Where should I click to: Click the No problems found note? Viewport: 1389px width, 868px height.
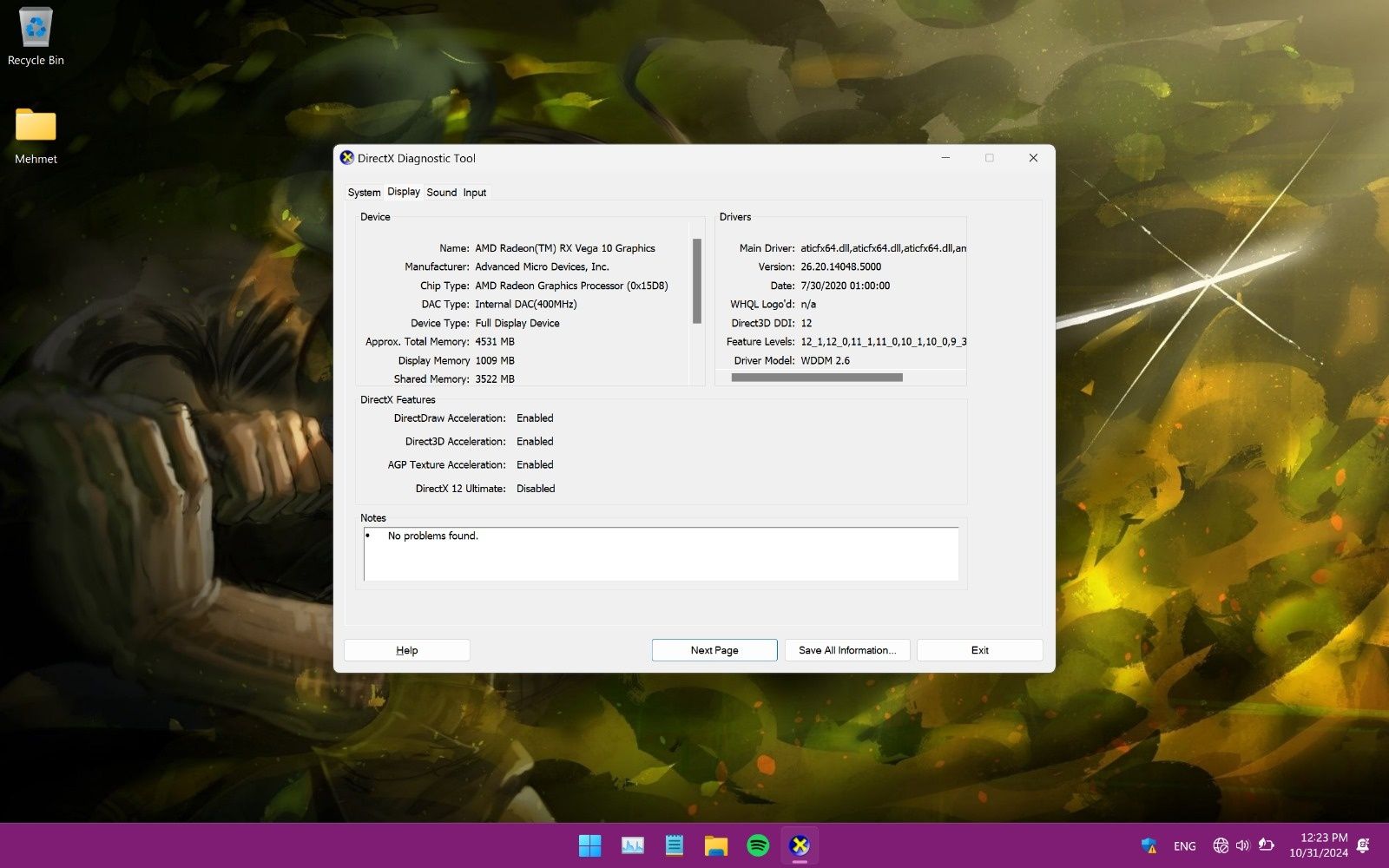432,536
